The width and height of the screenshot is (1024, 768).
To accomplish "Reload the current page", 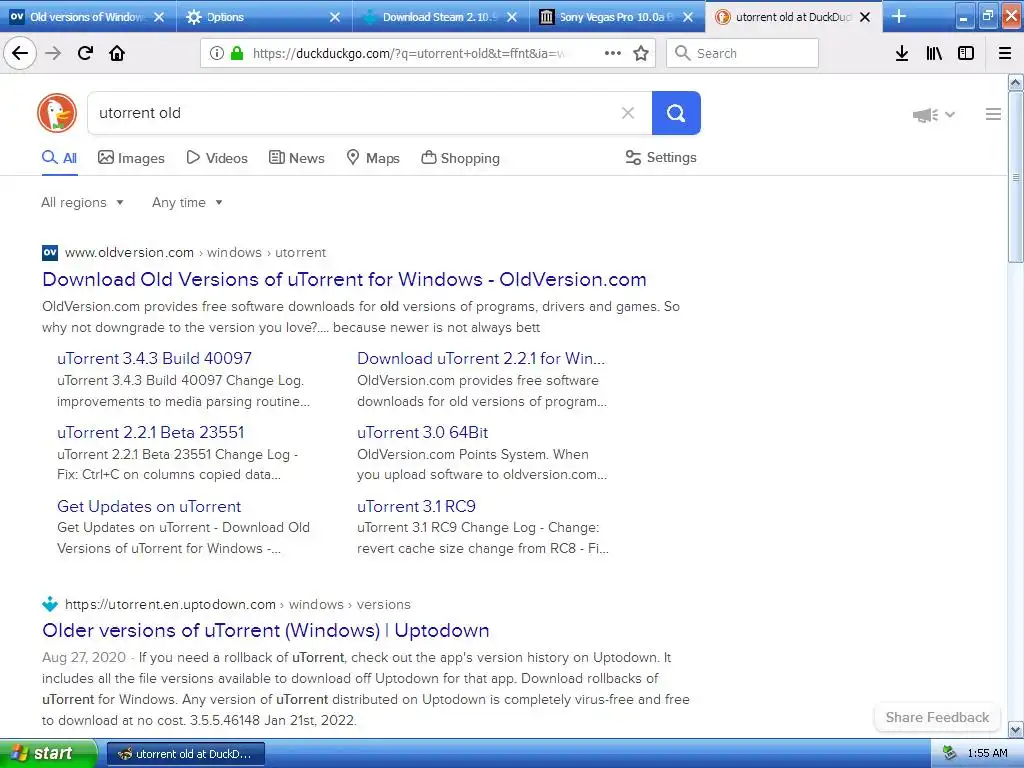I will (x=85, y=53).
